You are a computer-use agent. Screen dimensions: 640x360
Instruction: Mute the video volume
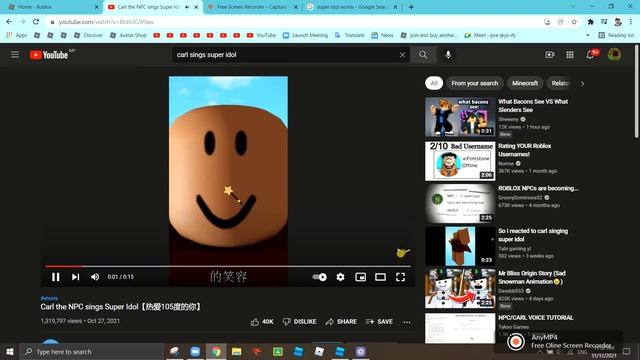95,277
